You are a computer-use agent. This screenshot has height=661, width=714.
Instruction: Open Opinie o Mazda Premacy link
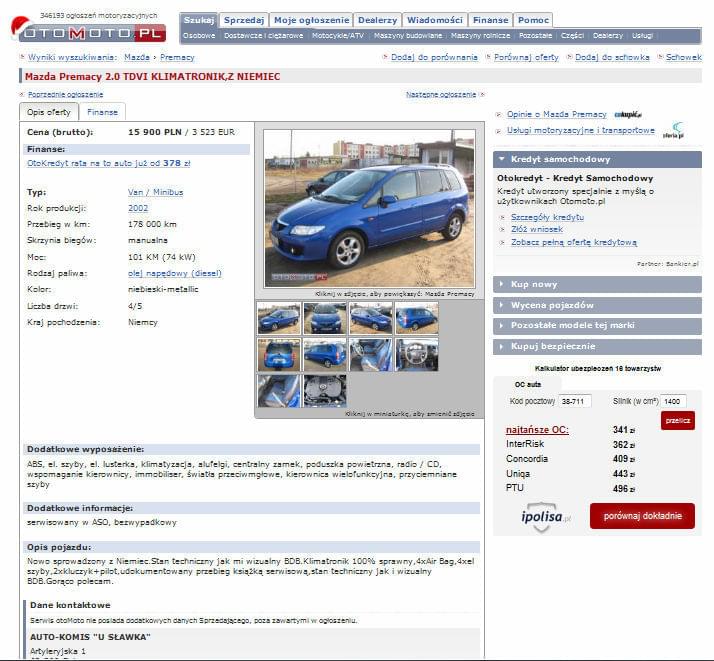click(556, 114)
